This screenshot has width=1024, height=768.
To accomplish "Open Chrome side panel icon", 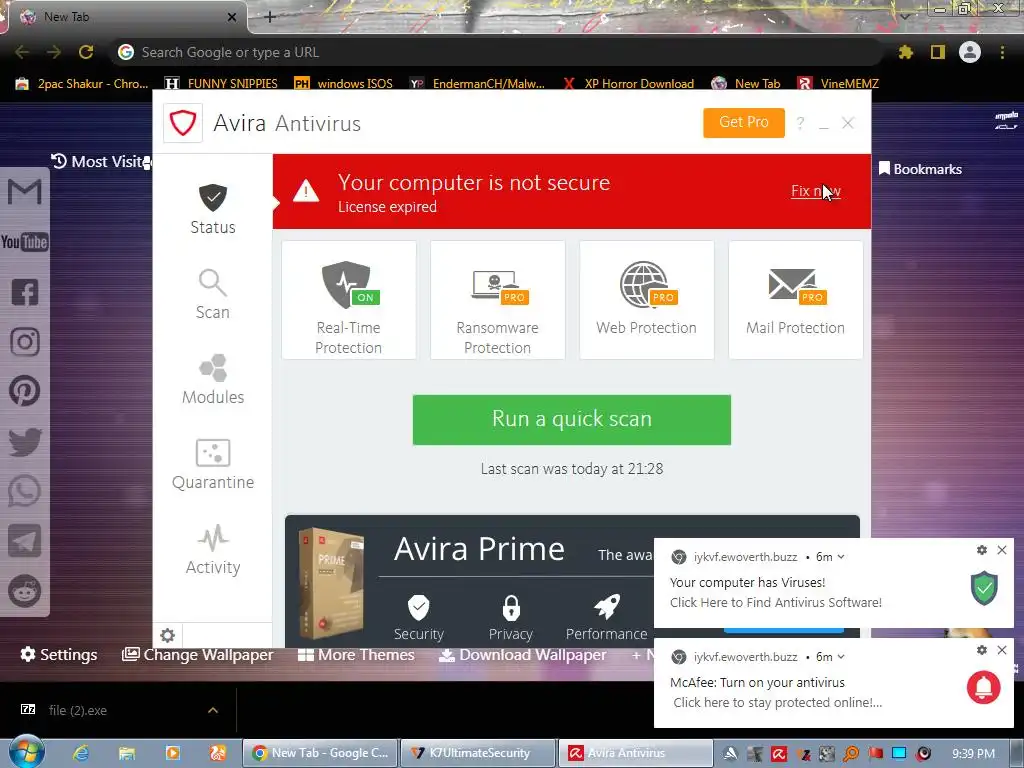I will [x=938, y=52].
